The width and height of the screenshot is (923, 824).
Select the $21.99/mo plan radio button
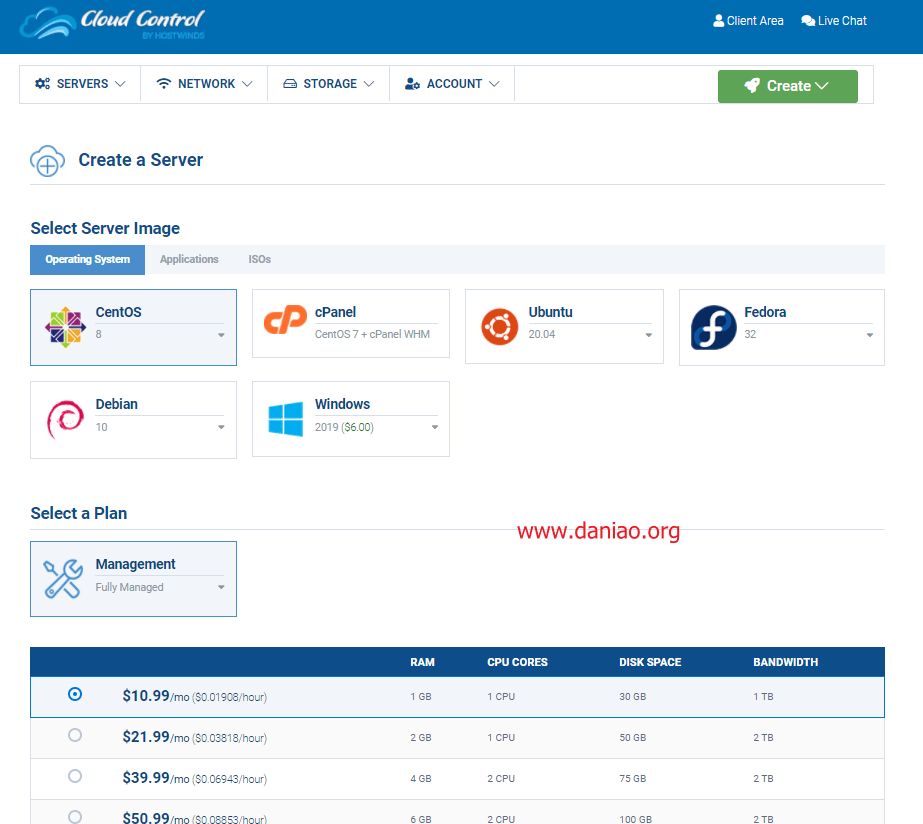point(75,735)
